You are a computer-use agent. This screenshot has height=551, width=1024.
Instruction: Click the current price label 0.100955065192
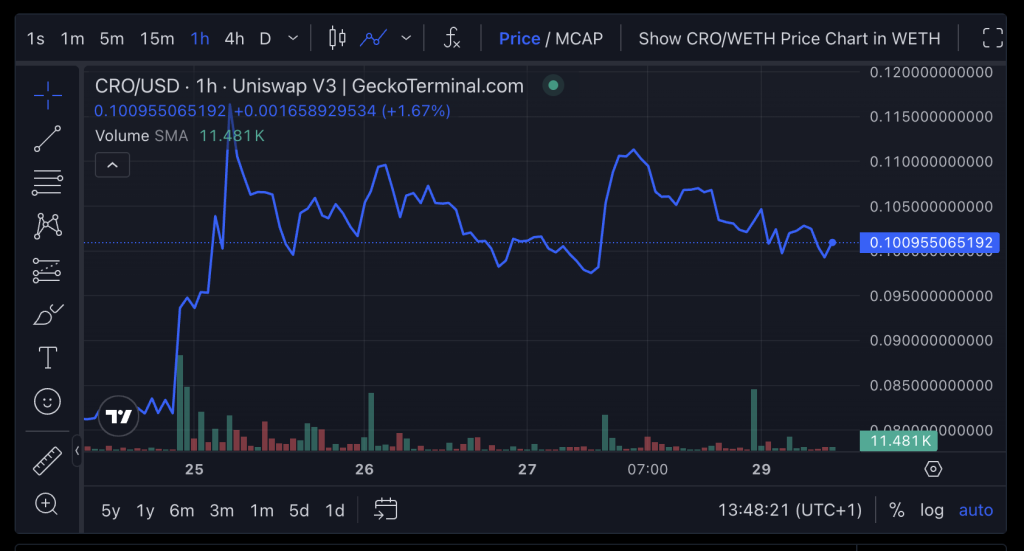point(930,243)
